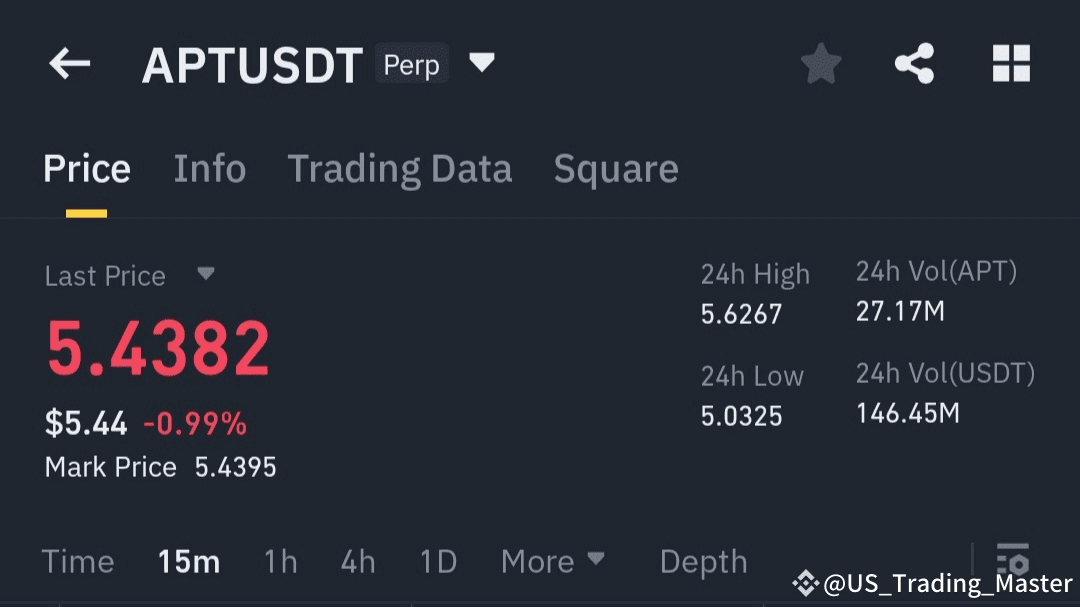Open chart settings icon beside Depth
This screenshot has width=1080, height=607.
pos(1012,560)
